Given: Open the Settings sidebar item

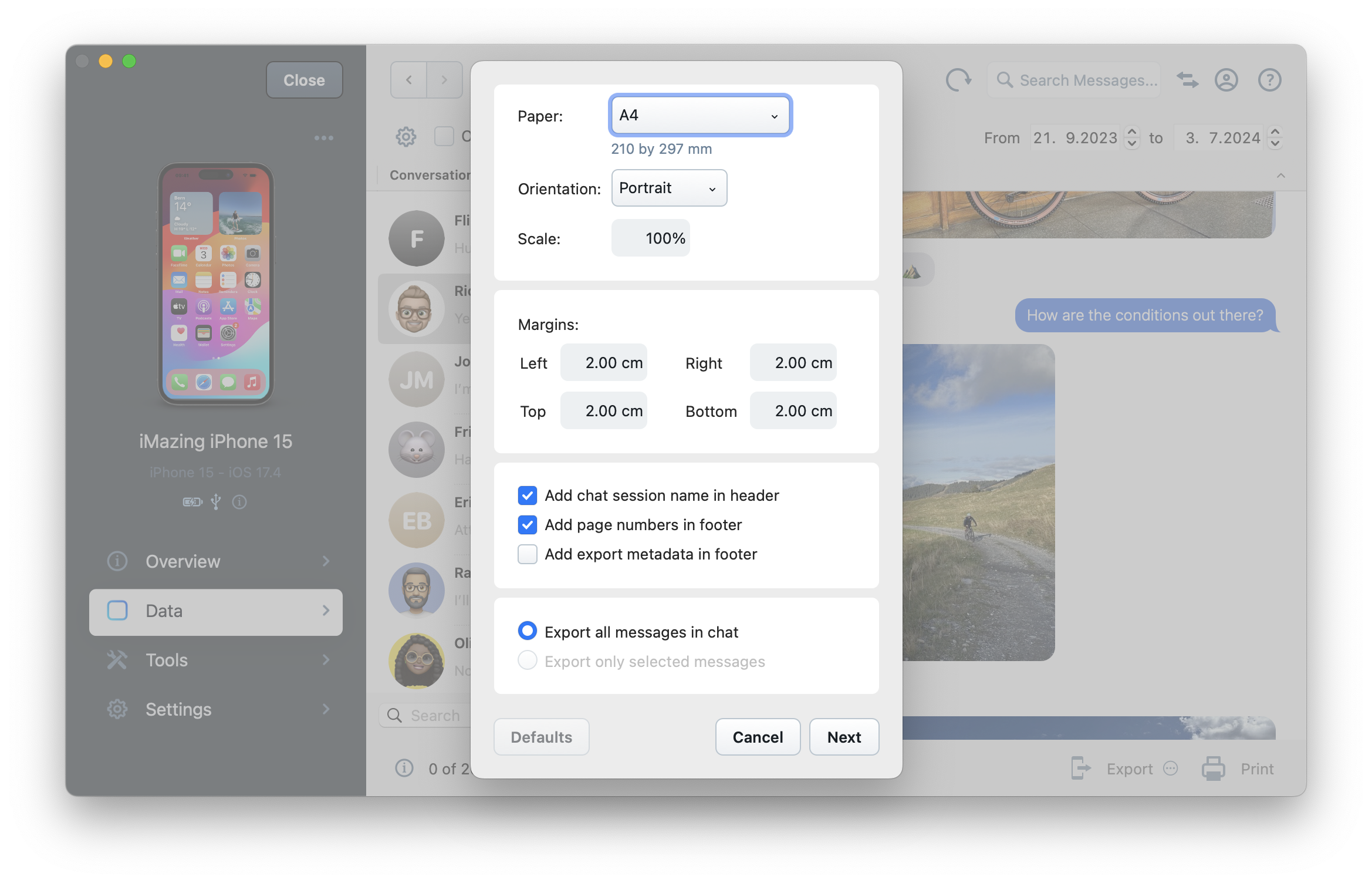Looking at the screenshot, I should [x=216, y=709].
